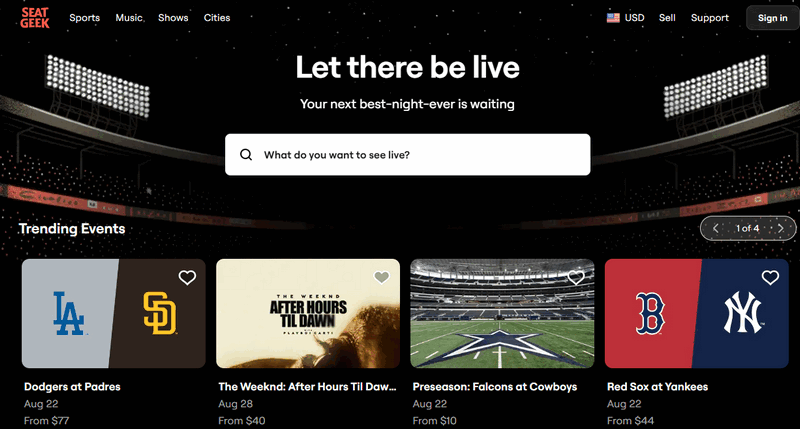
Task: Open the Support link
Action: pyautogui.click(x=710, y=18)
